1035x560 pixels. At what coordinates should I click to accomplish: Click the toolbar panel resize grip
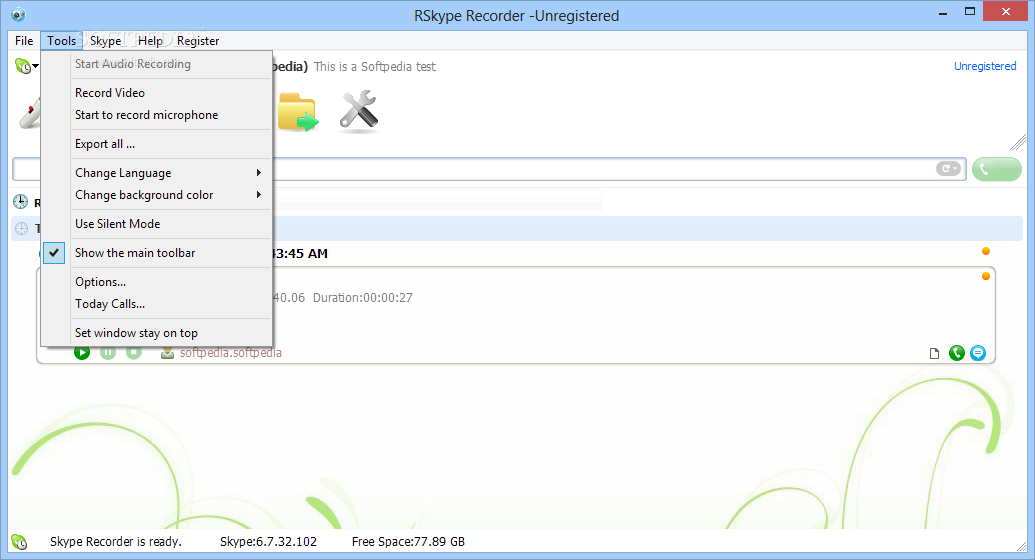click(x=1018, y=141)
